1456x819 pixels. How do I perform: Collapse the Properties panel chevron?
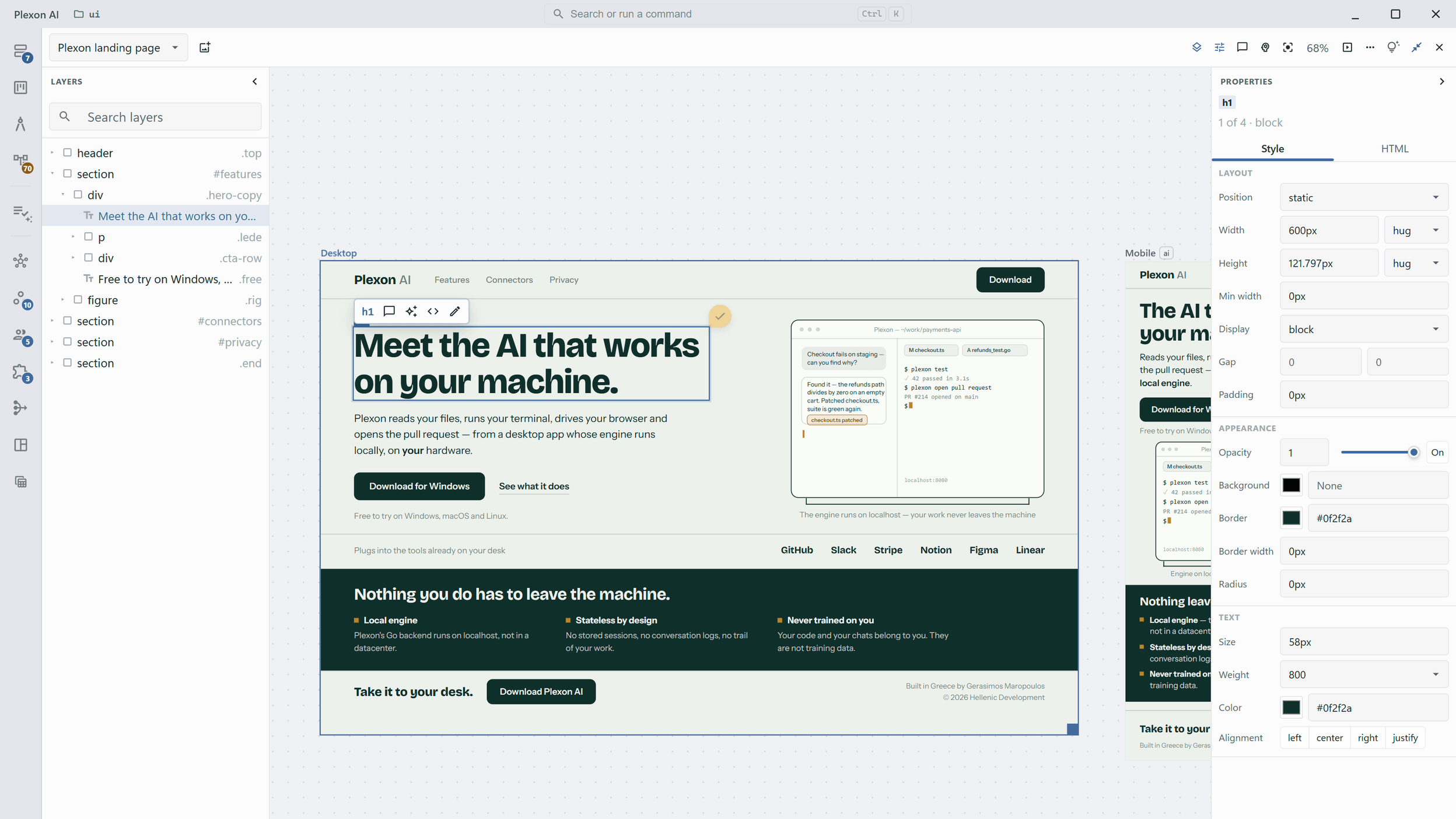coord(1441,82)
